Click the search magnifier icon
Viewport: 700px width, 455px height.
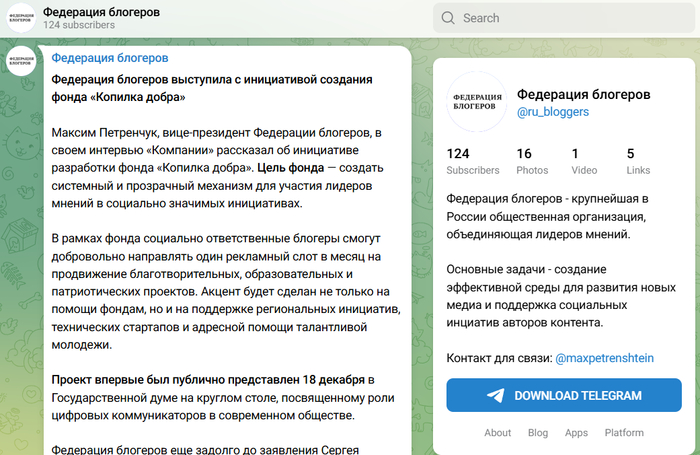point(448,18)
